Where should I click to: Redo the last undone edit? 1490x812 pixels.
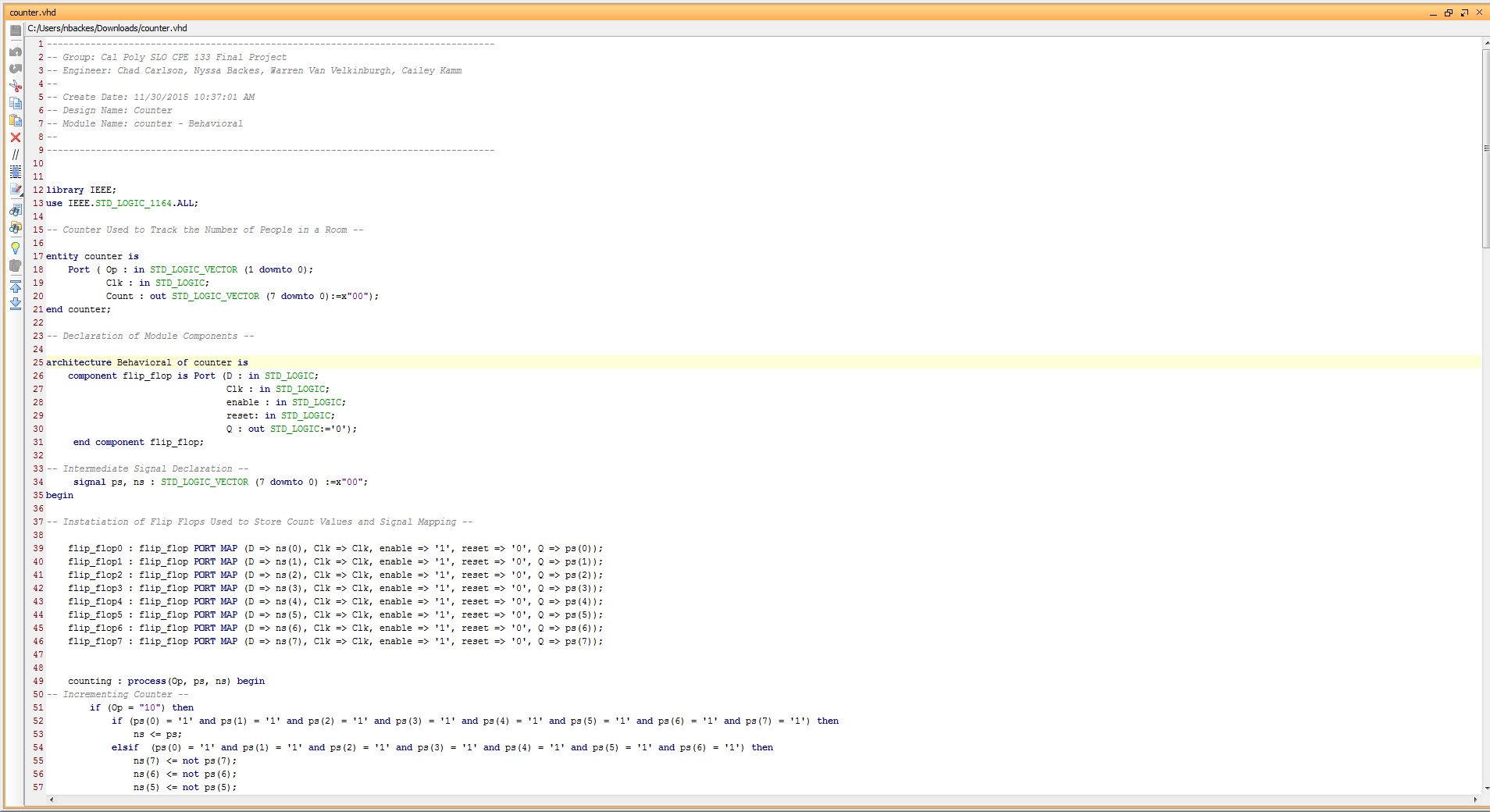click(16, 69)
